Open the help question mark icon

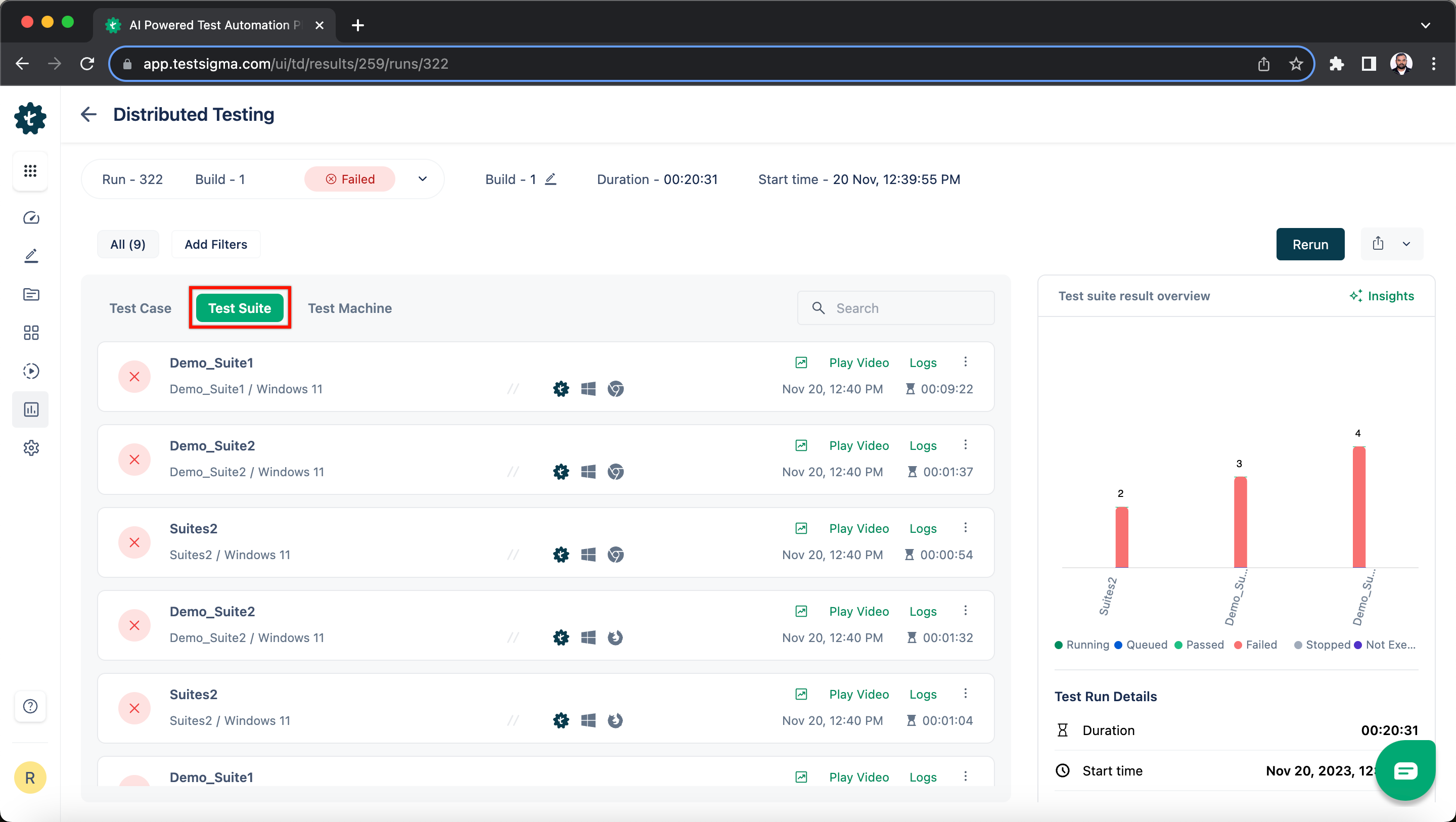tap(30, 706)
